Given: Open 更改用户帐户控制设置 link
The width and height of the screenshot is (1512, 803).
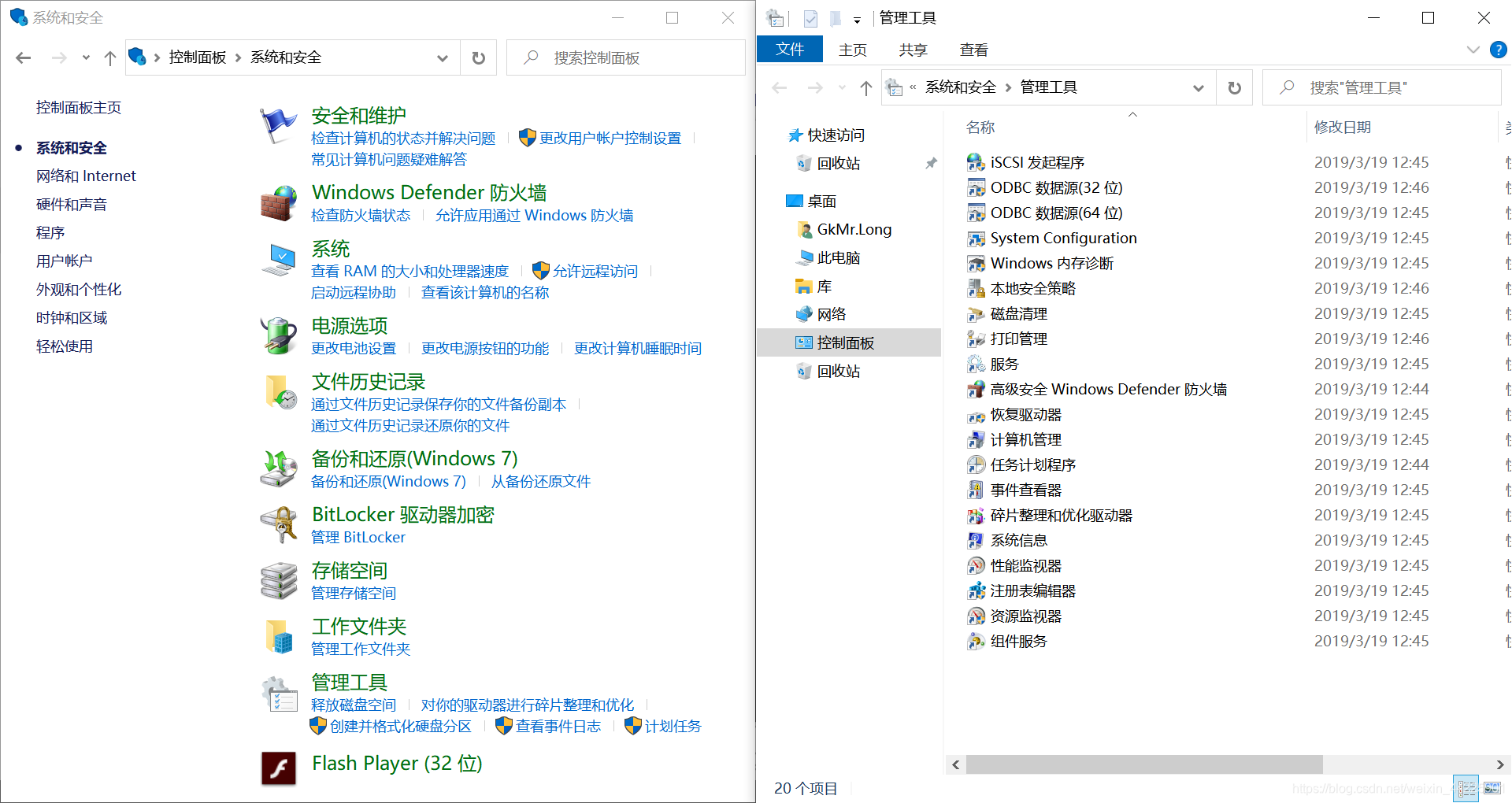Looking at the screenshot, I should pyautogui.click(x=610, y=138).
